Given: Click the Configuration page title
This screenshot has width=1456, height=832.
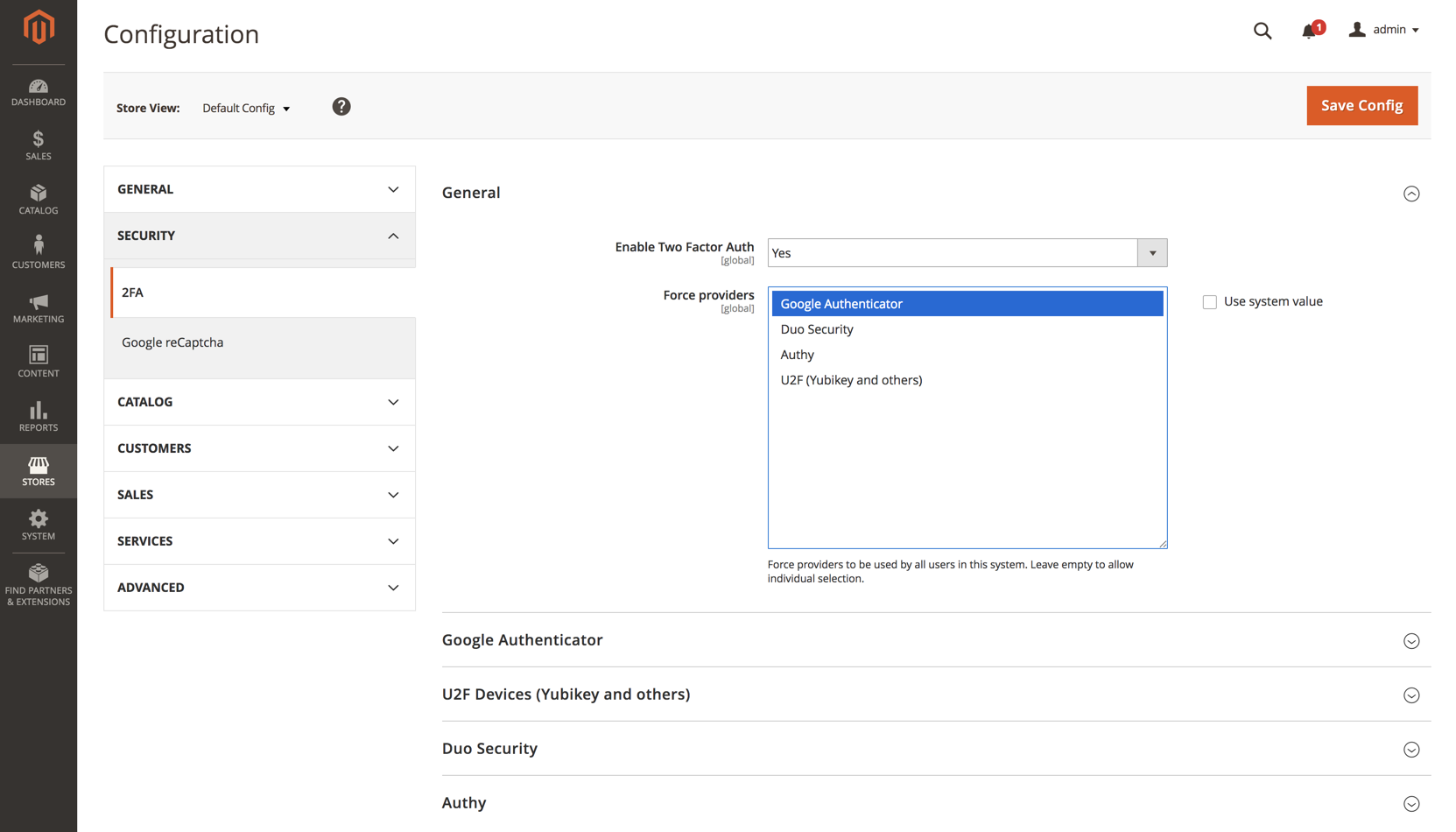Looking at the screenshot, I should [x=181, y=34].
